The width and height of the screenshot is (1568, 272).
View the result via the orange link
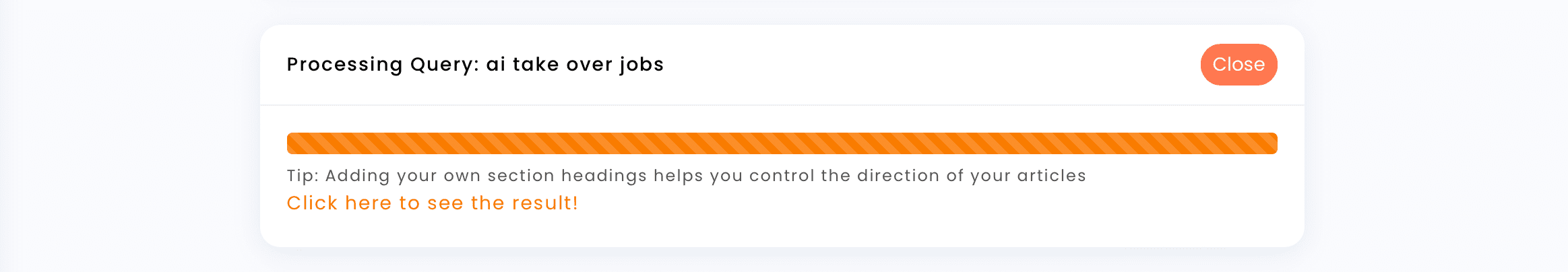pos(432,203)
